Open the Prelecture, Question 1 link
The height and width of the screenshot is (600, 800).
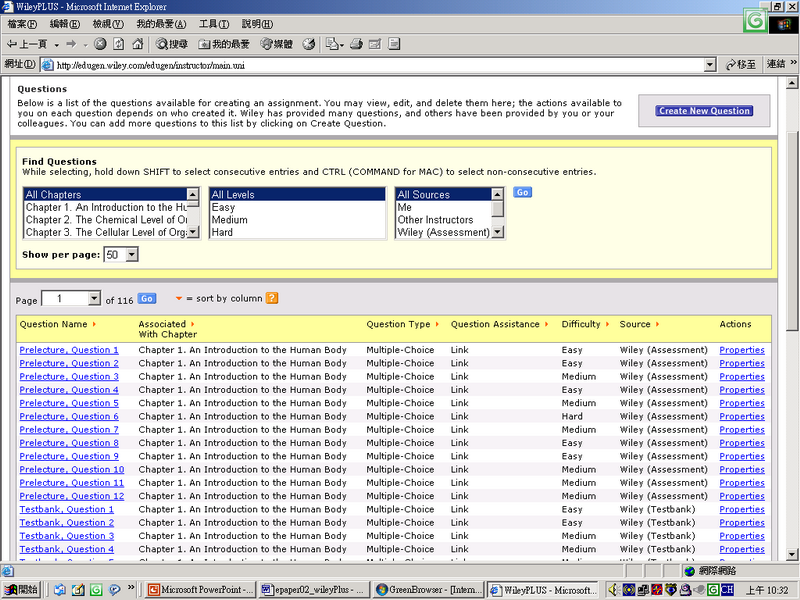point(69,350)
